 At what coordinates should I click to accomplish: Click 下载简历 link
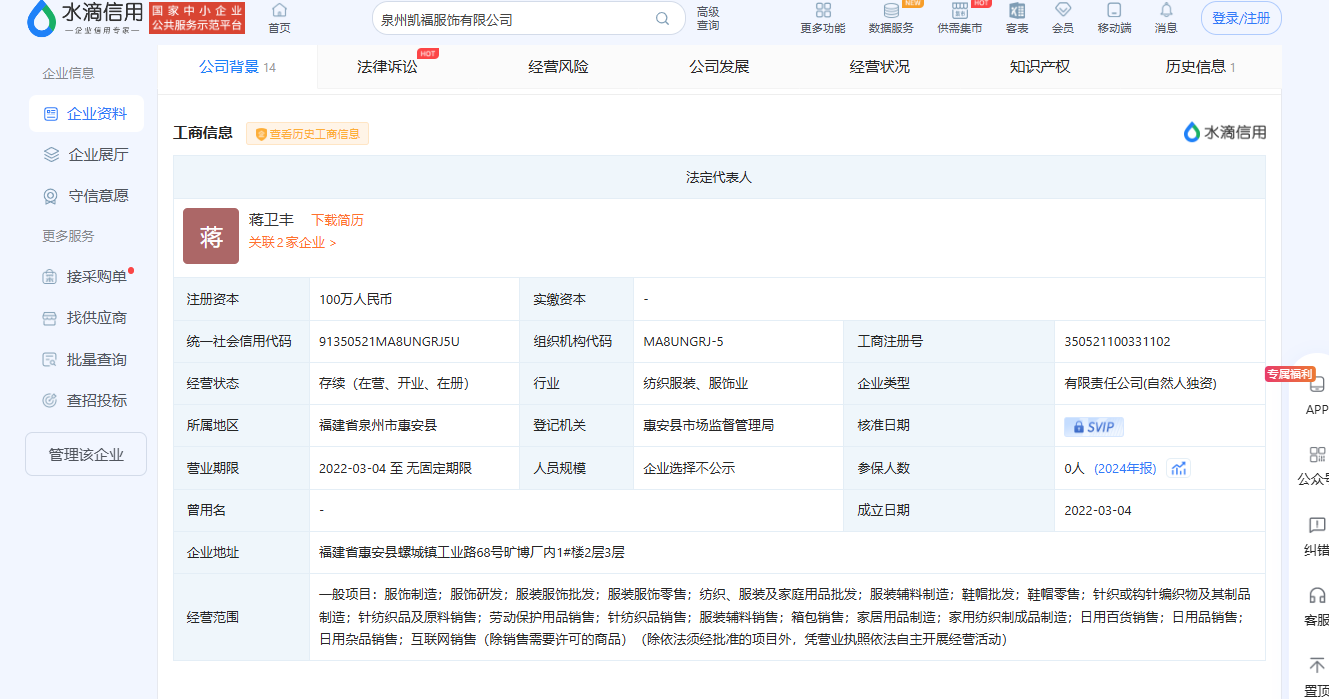click(337, 220)
